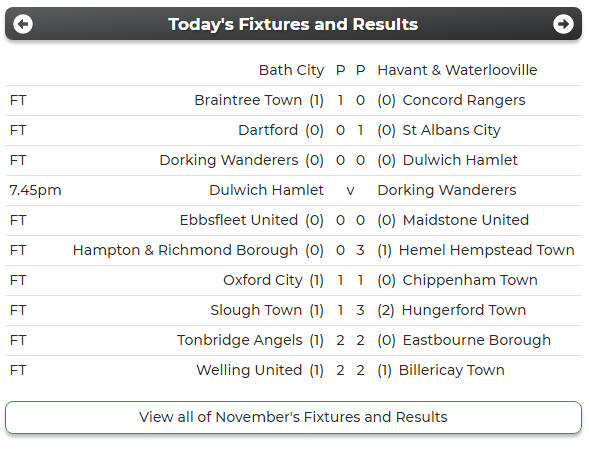589x449 pixels.
Task: Open Bath City team link
Action: (291, 70)
